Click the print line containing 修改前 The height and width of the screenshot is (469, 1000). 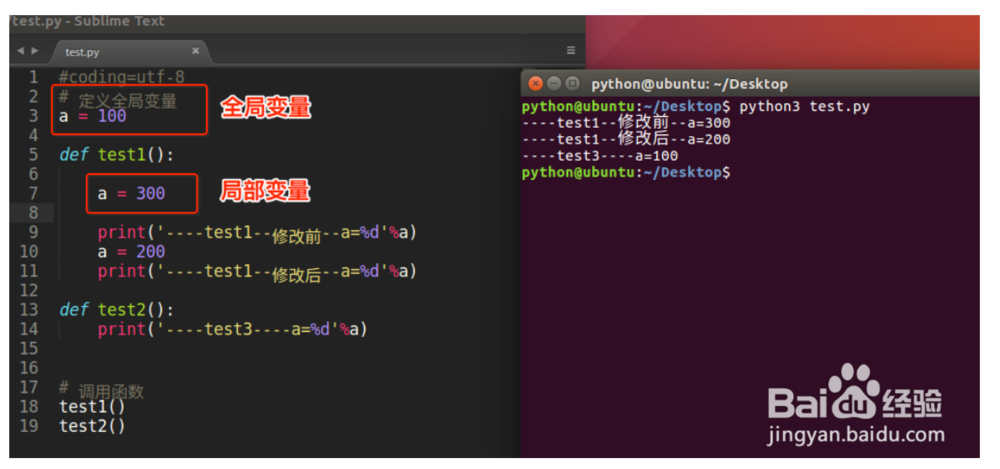[257, 233]
